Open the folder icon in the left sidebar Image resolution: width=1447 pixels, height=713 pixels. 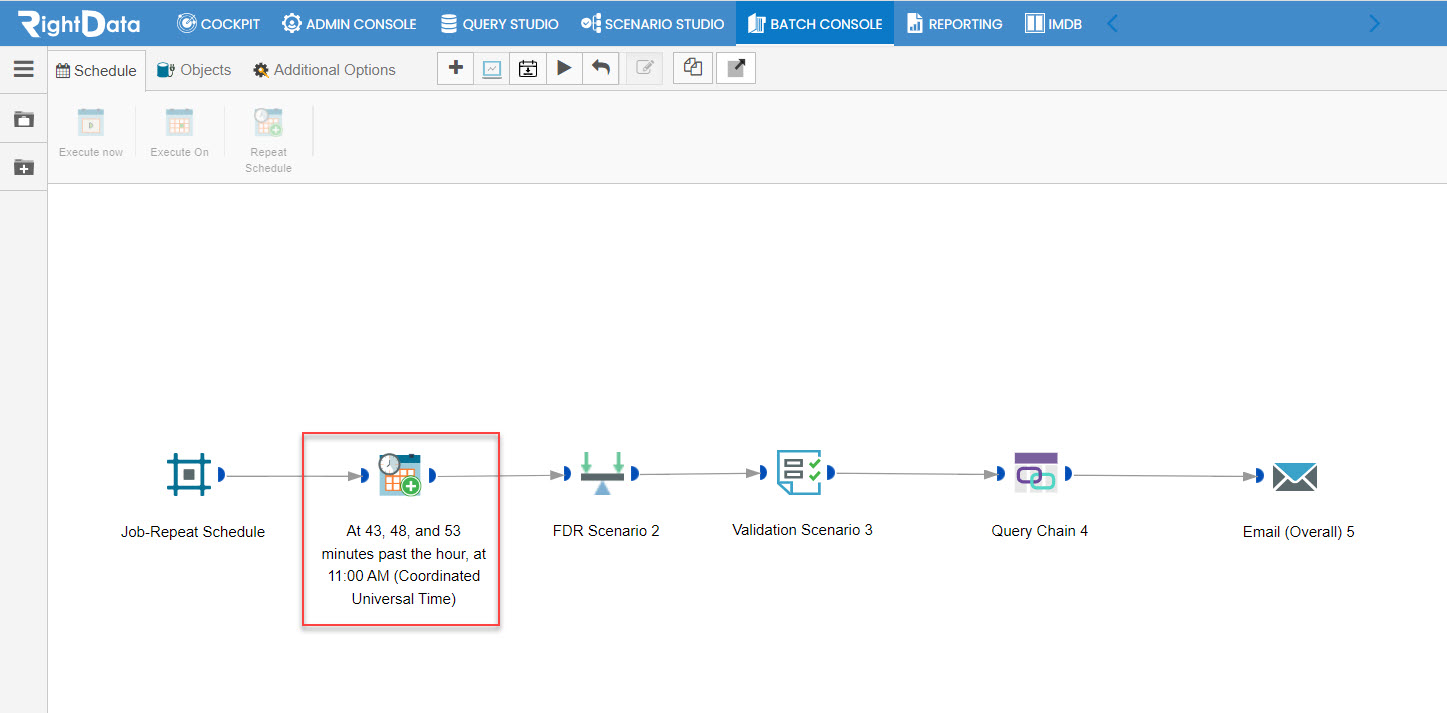coord(22,118)
